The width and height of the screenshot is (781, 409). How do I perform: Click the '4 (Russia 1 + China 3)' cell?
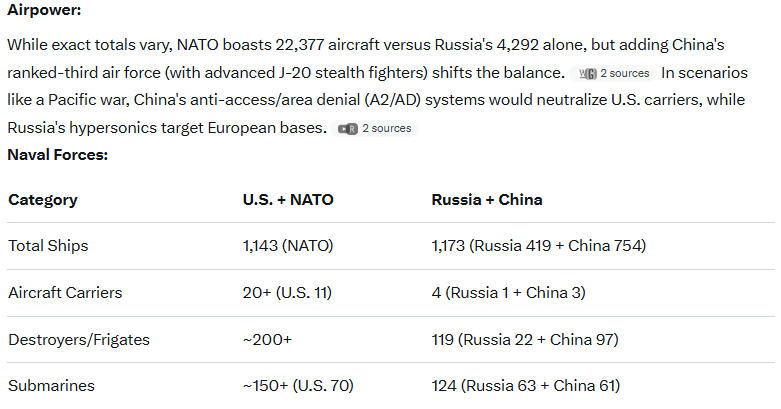[x=508, y=293]
